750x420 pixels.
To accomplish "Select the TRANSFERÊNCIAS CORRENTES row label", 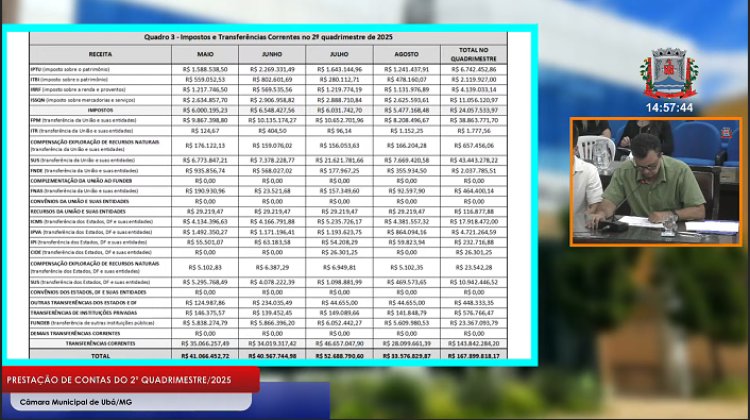I will point(100,343).
